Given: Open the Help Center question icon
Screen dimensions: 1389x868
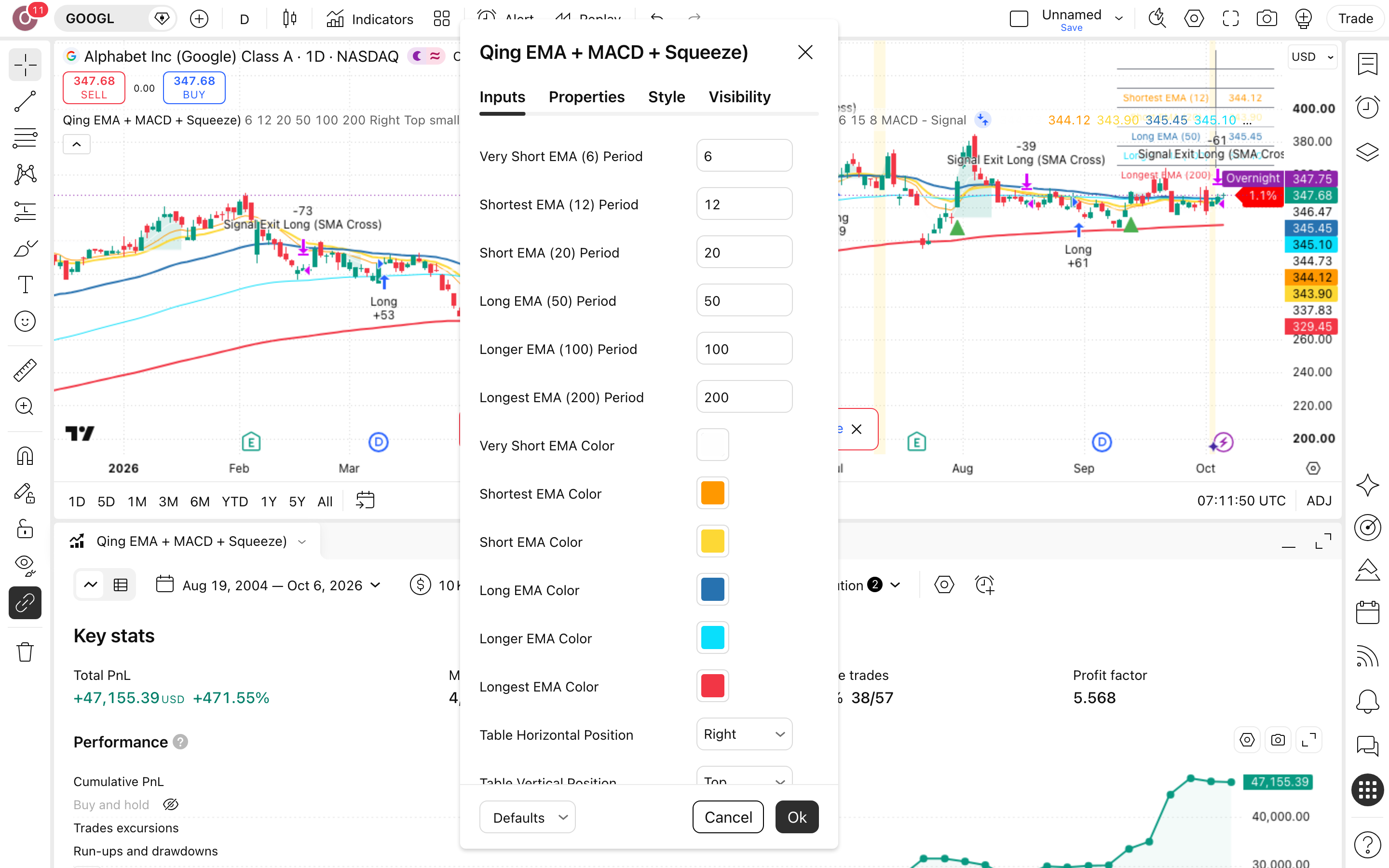Looking at the screenshot, I should (x=1367, y=844).
